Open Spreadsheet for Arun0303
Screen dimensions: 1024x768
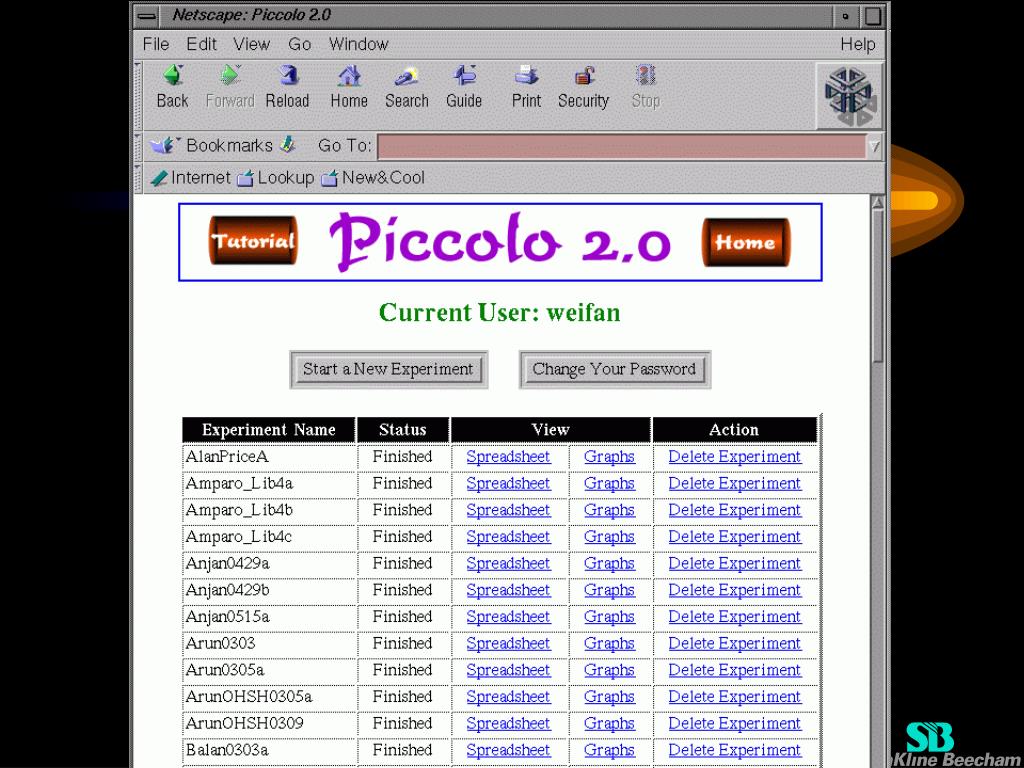(x=508, y=643)
